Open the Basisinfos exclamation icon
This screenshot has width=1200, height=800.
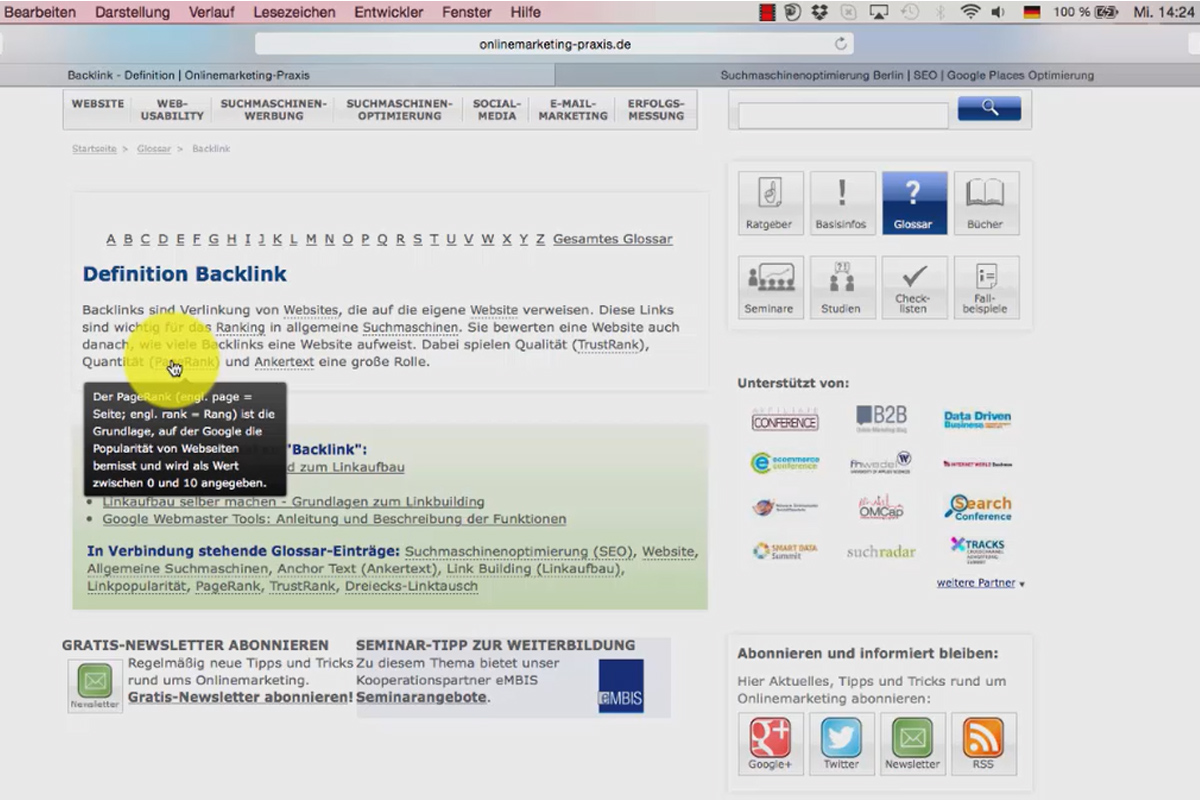coord(842,203)
